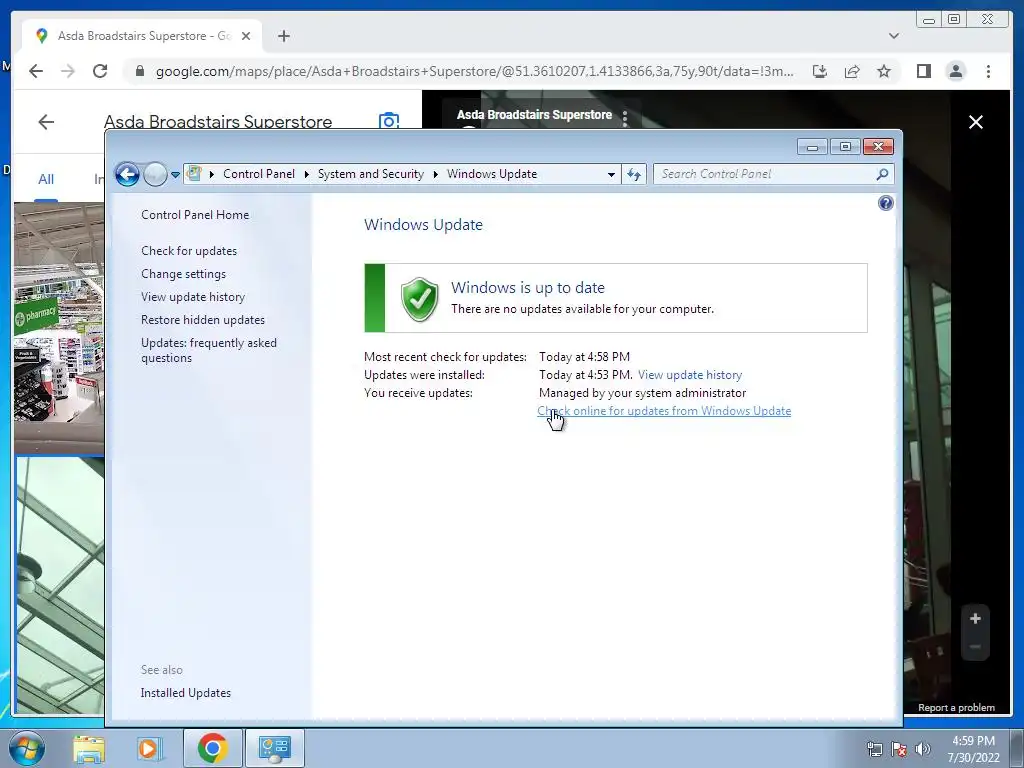Open the pharmacy photo thumbnail in Maps

click(59, 327)
